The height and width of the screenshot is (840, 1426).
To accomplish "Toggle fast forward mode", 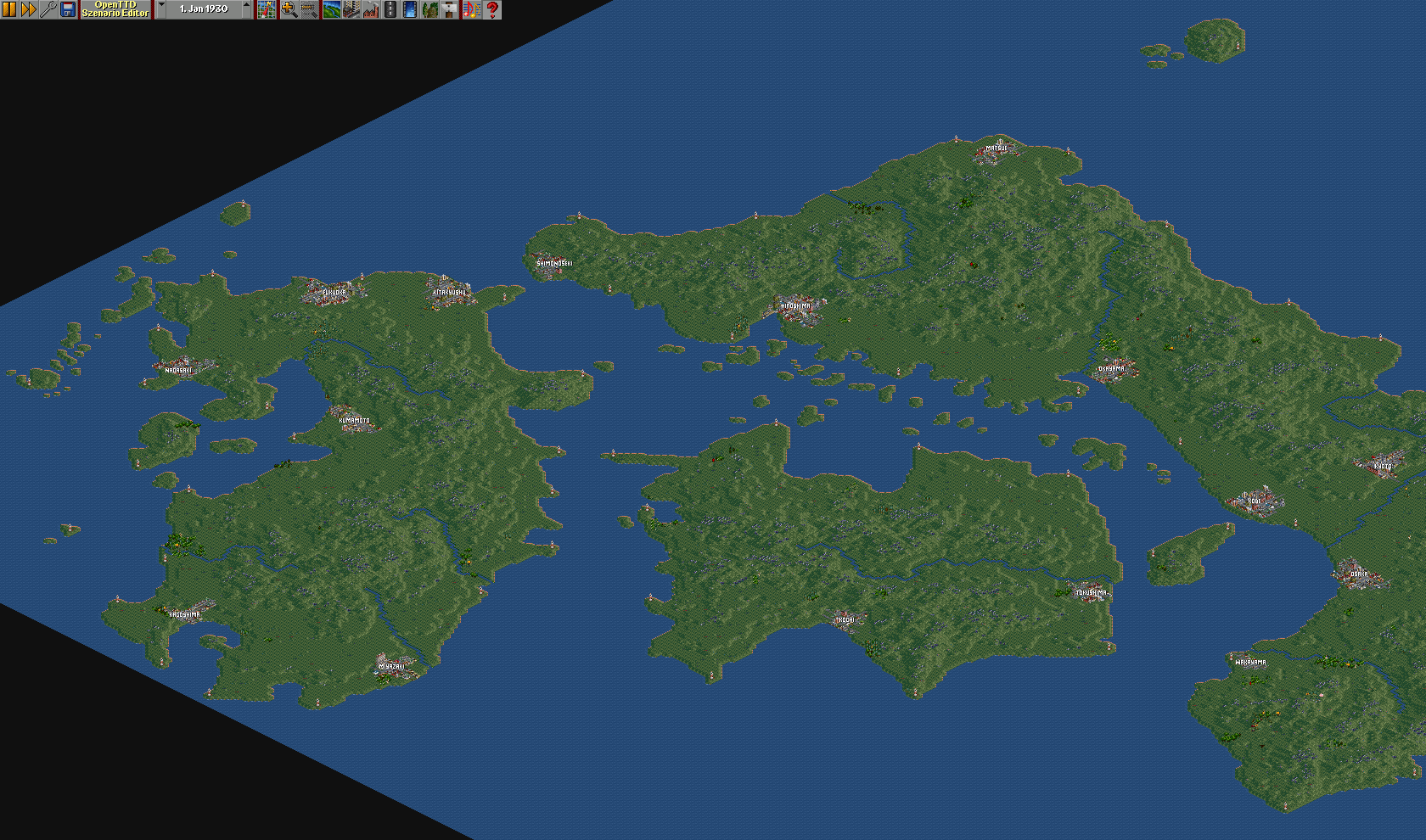I will coord(29,9).
